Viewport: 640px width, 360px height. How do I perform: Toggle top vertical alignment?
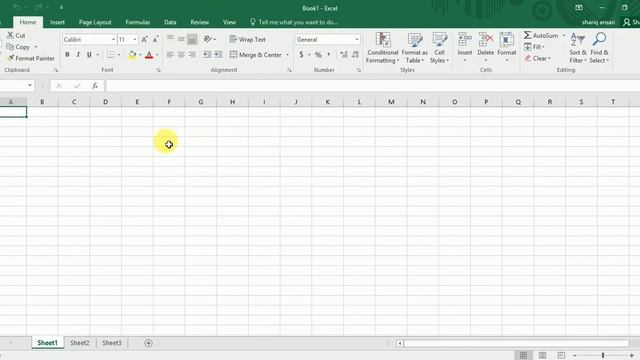coord(170,39)
